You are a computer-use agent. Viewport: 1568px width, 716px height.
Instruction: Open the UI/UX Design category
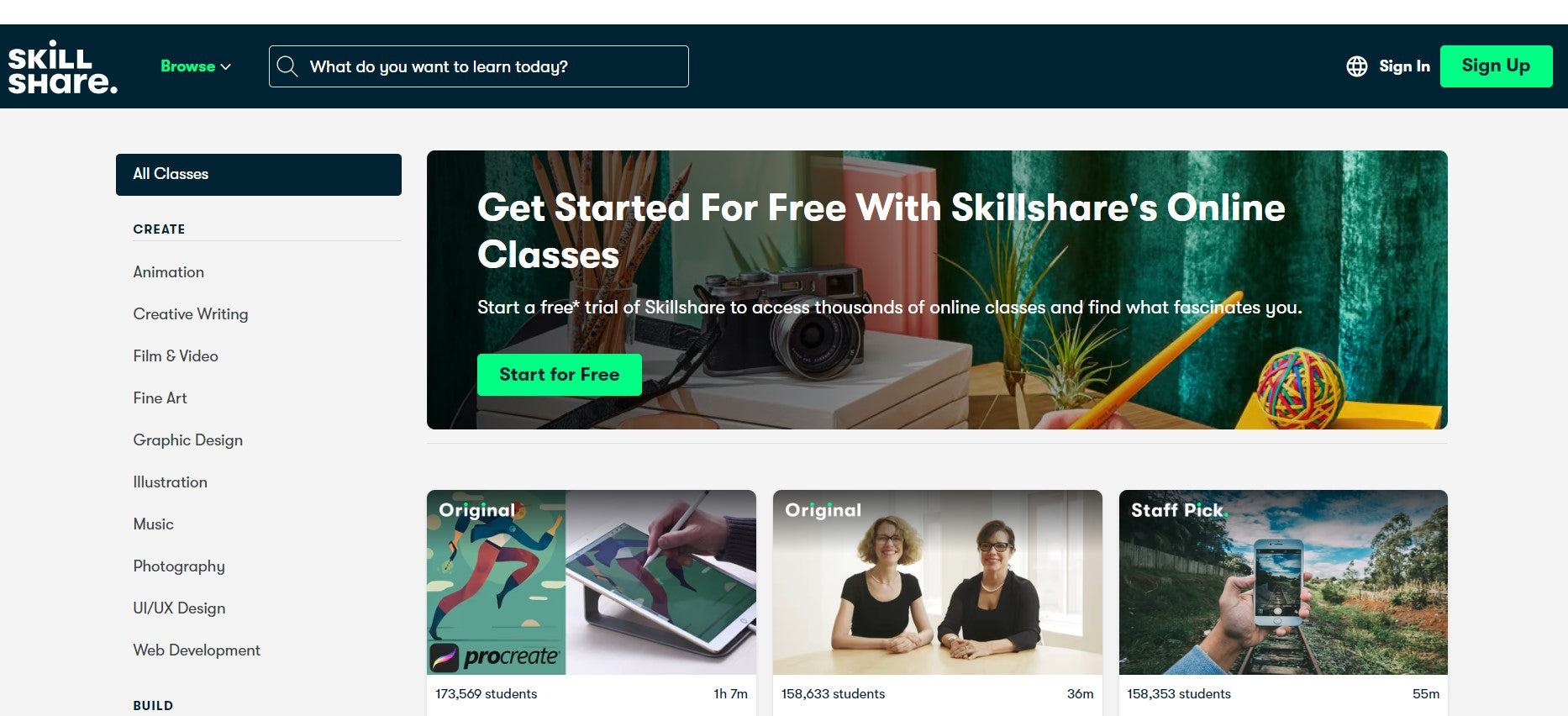click(179, 608)
